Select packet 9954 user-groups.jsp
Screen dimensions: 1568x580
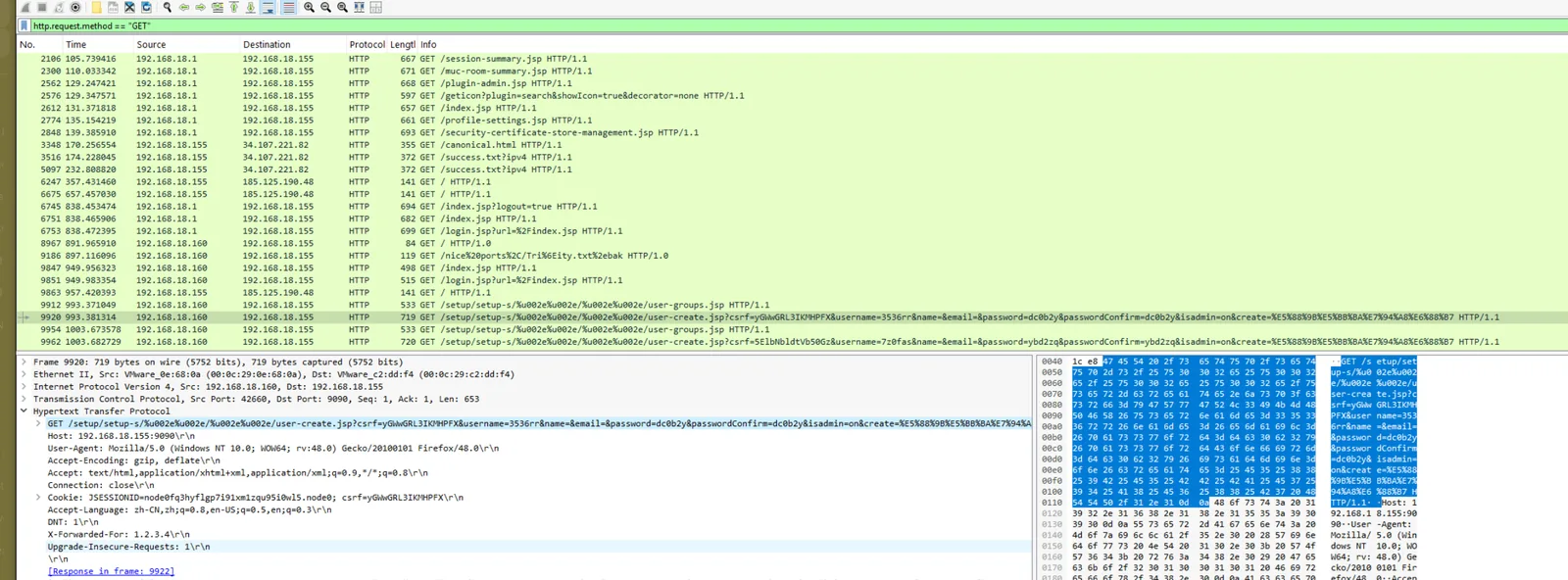[x=792, y=329]
